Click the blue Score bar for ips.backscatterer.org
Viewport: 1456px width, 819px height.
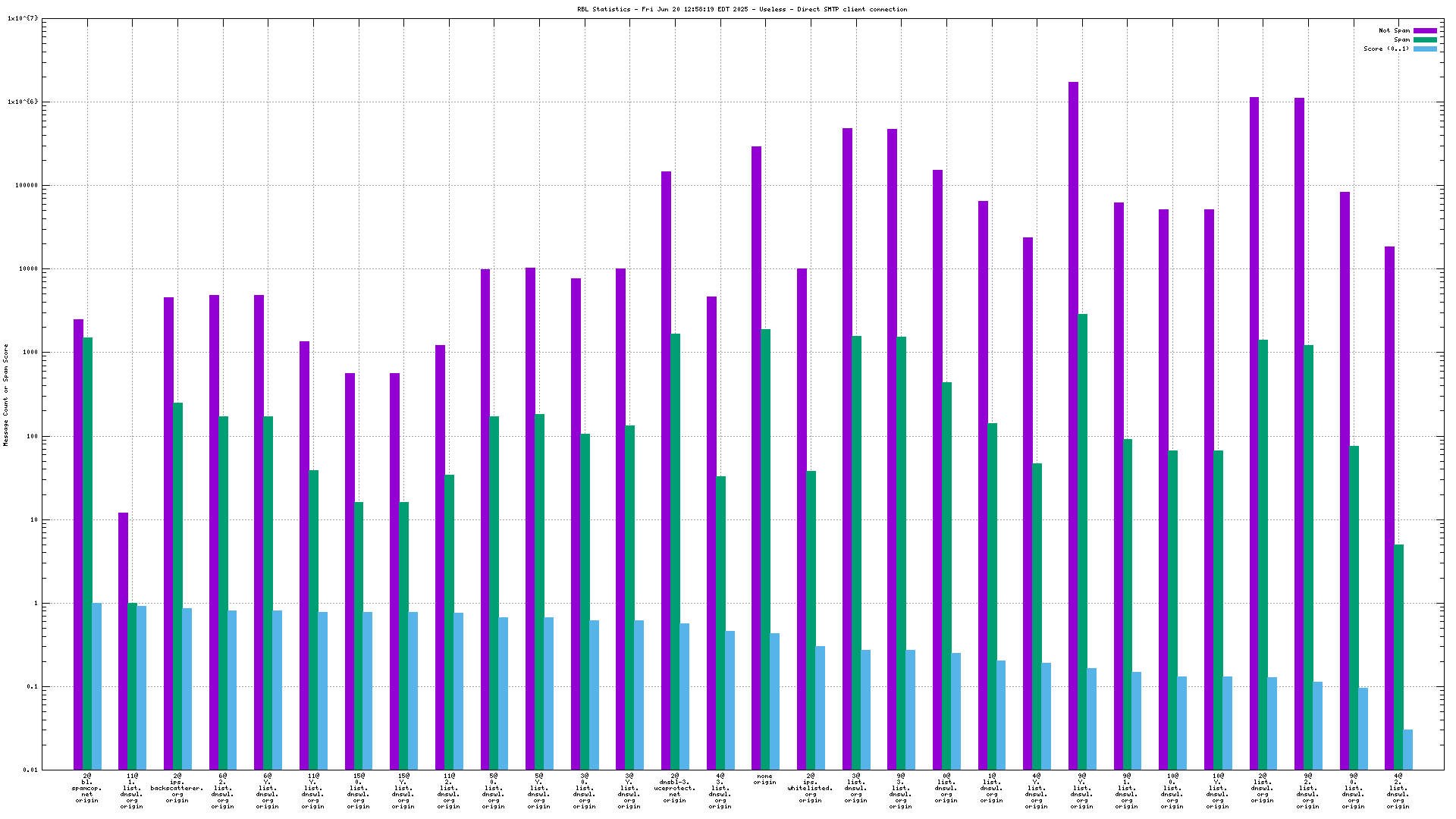point(187,689)
